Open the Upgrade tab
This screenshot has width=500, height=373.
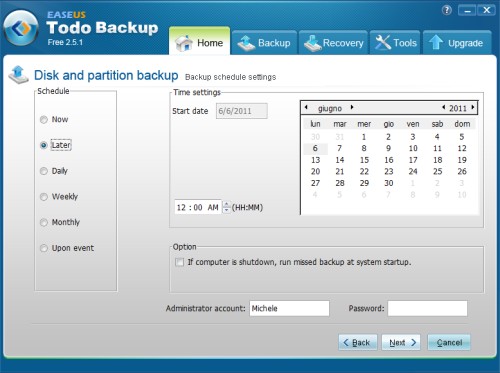point(457,43)
